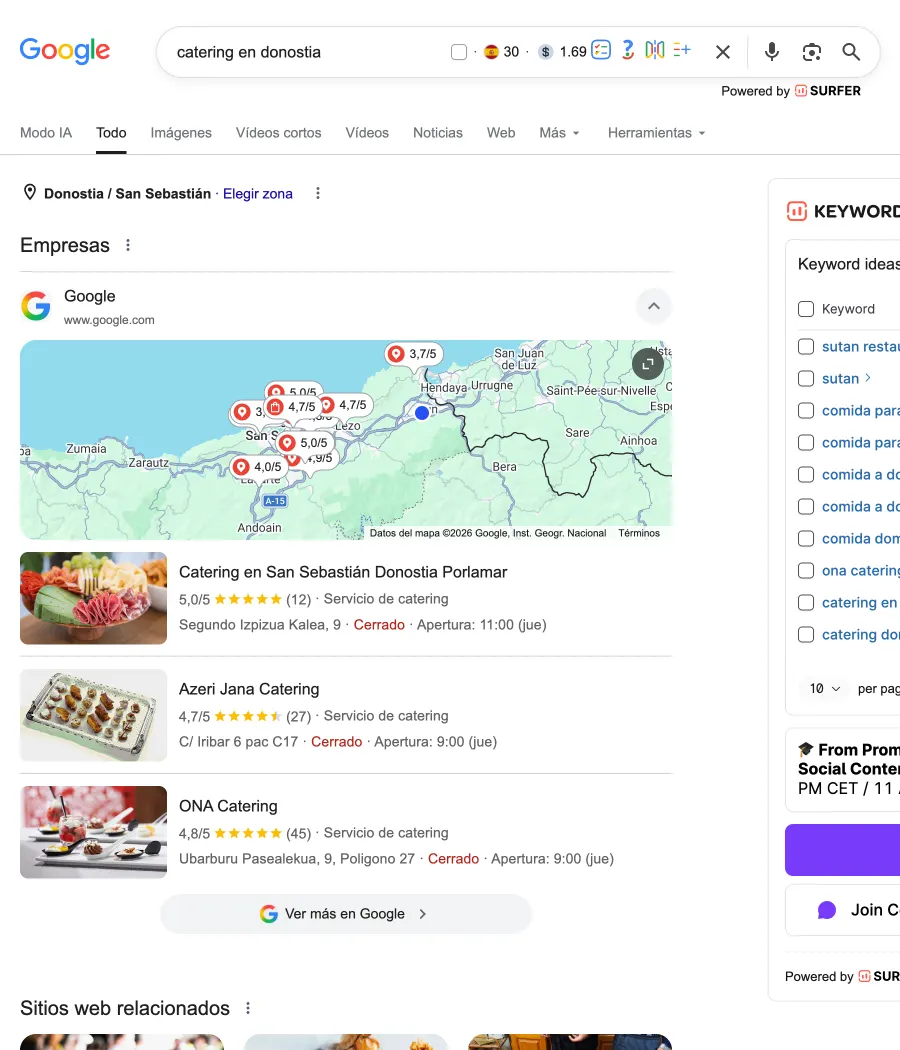Expand the map to full view
This screenshot has width=900, height=1050.
648,364
